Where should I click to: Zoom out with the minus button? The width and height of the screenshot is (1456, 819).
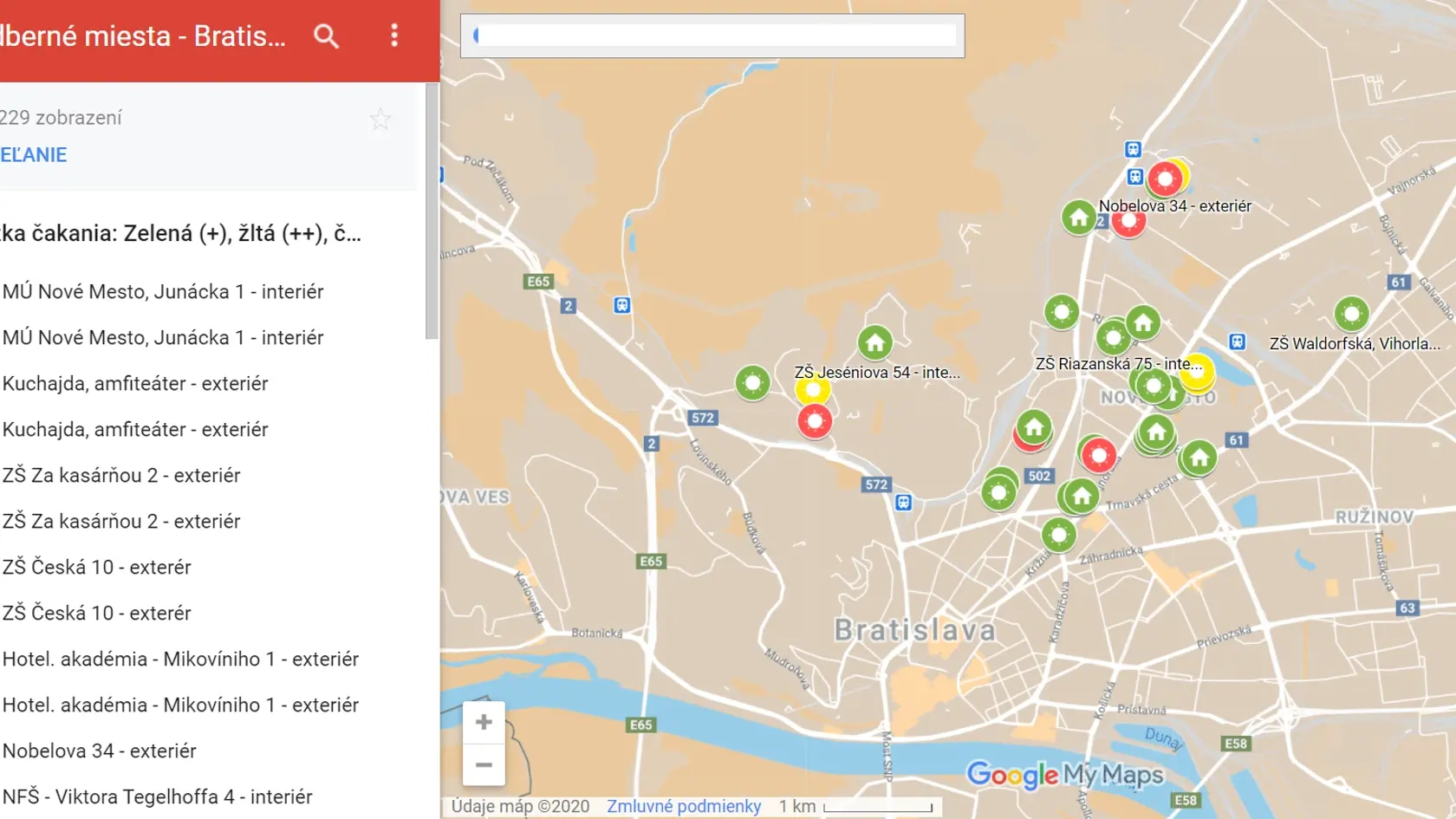point(484,765)
